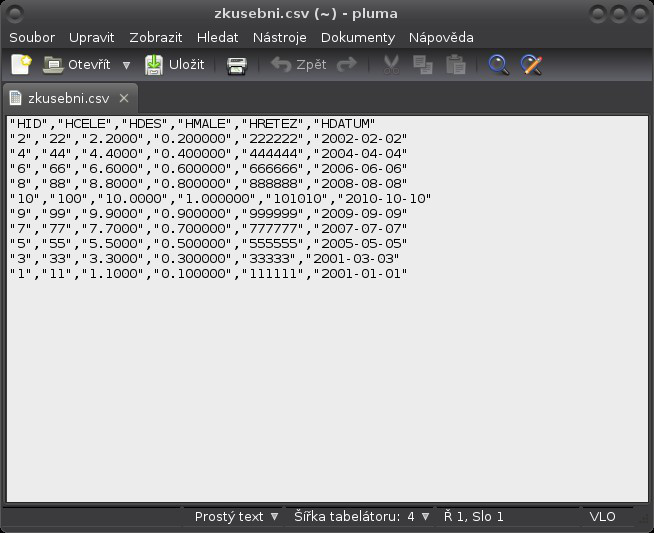654x533 pixels.
Task: Open the Nápověda menu
Action: click(441, 38)
